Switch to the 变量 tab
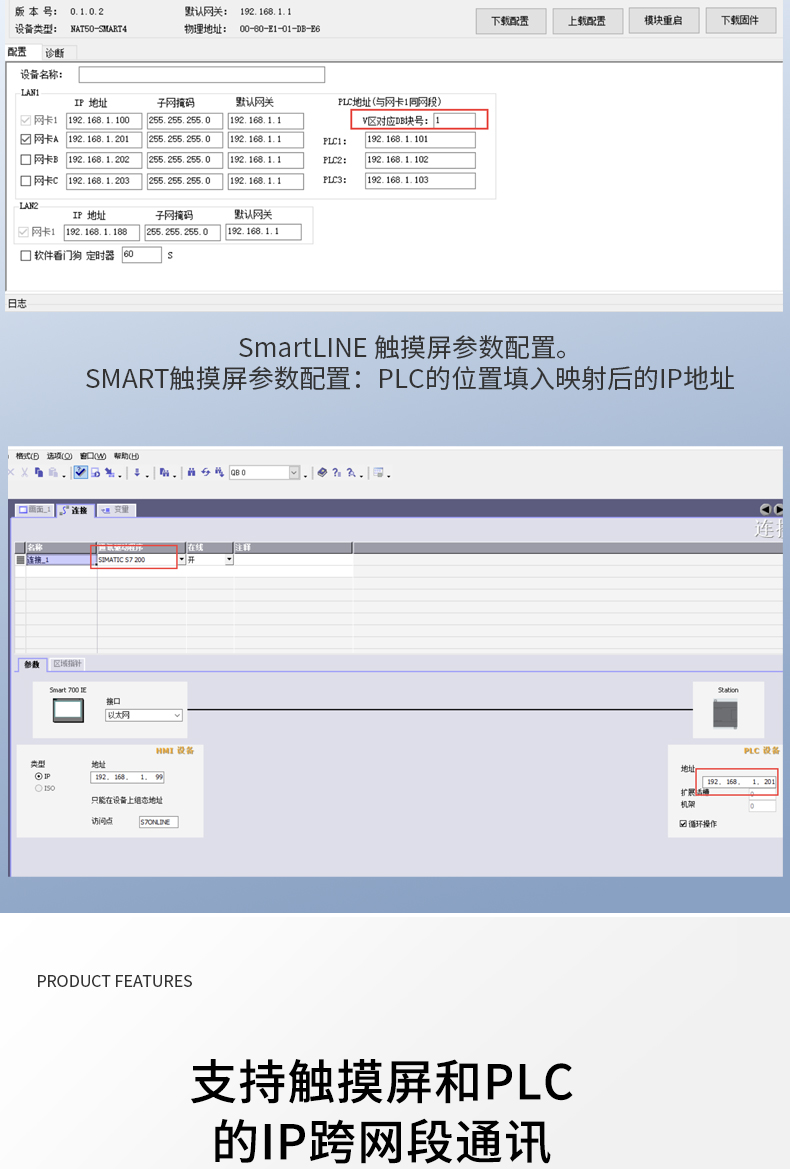This screenshot has height=1169, width=790. click(x=116, y=510)
